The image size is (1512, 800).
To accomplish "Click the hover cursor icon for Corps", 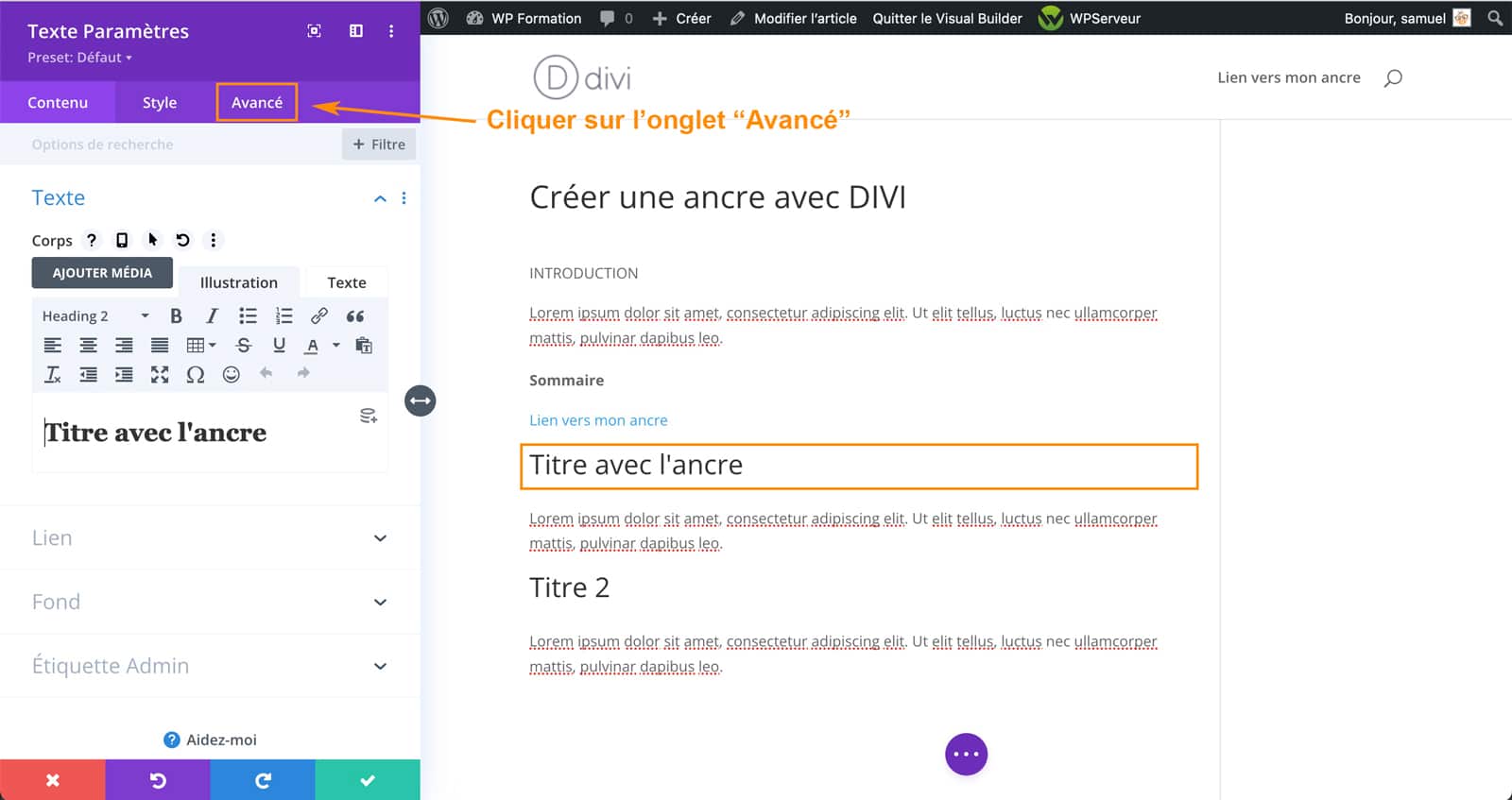I will pos(153,240).
